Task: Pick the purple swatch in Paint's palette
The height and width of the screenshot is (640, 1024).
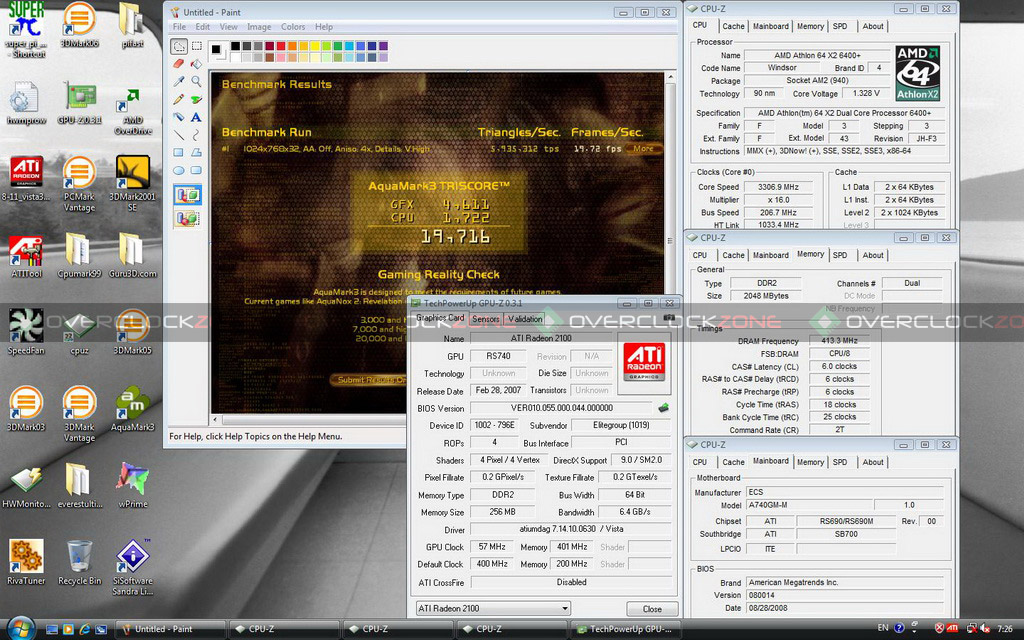Action: pyautogui.click(x=383, y=46)
